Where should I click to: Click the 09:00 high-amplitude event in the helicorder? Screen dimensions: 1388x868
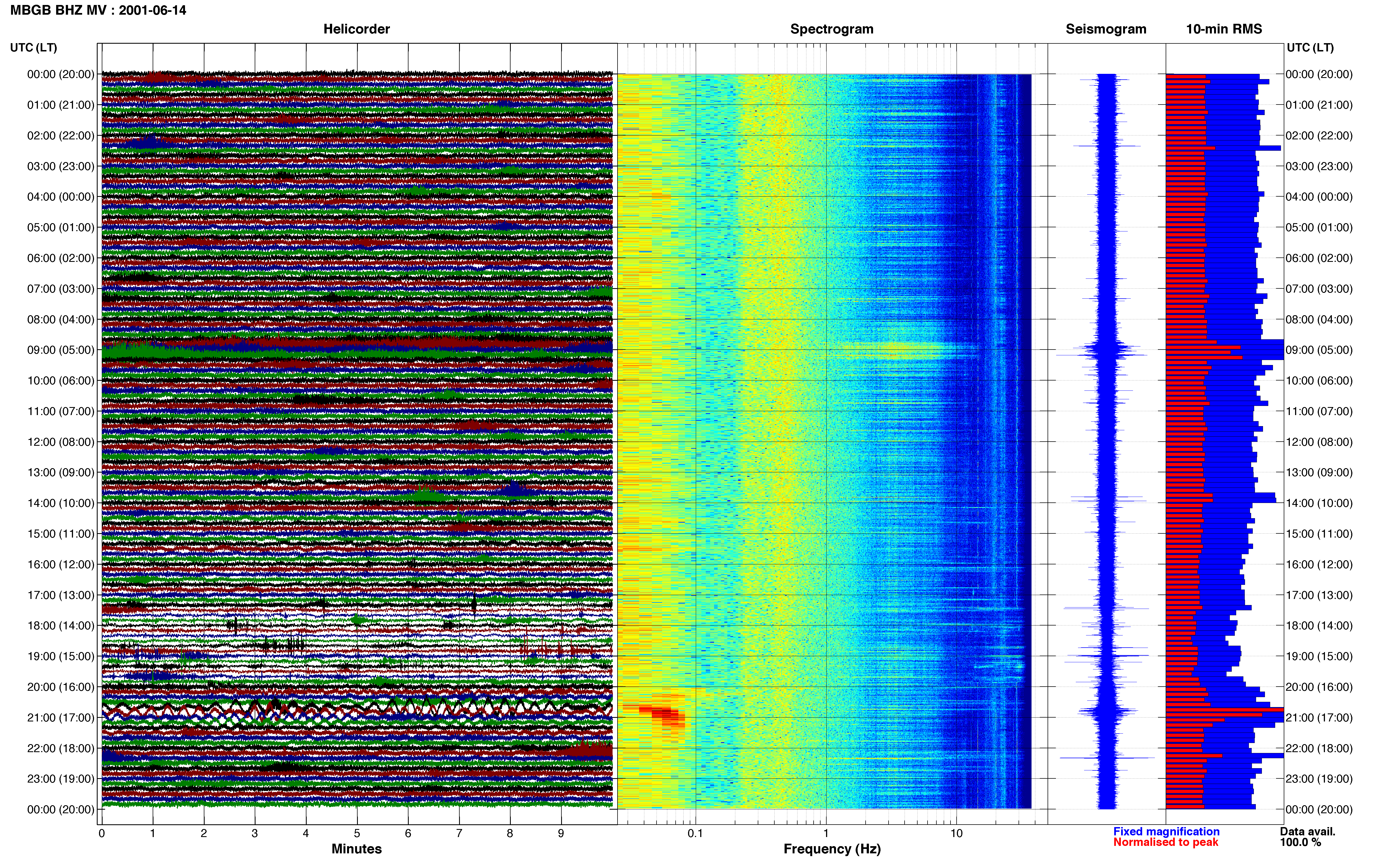(357, 348)
